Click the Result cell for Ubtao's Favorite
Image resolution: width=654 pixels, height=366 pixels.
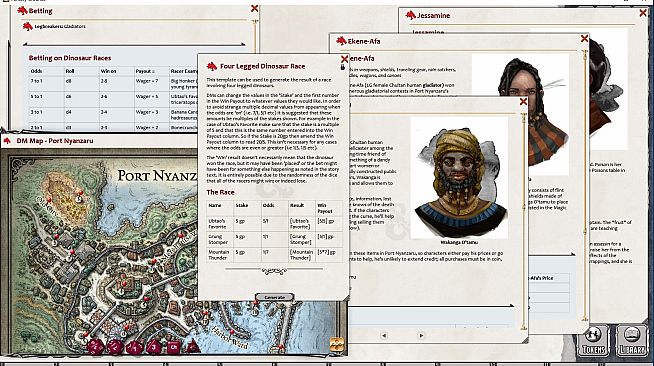[302, 223]
